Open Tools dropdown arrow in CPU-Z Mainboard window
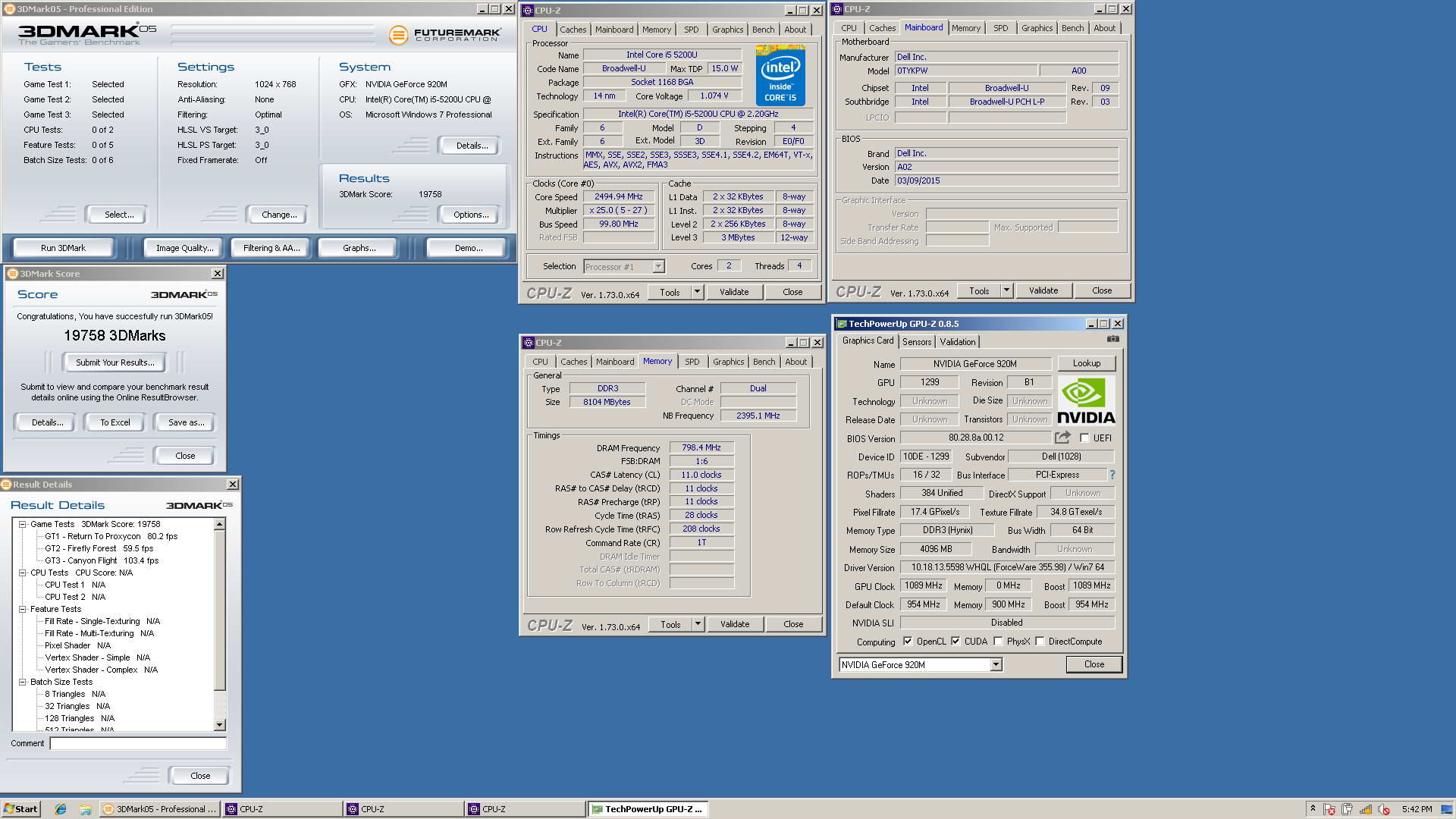 point(1006,290)
